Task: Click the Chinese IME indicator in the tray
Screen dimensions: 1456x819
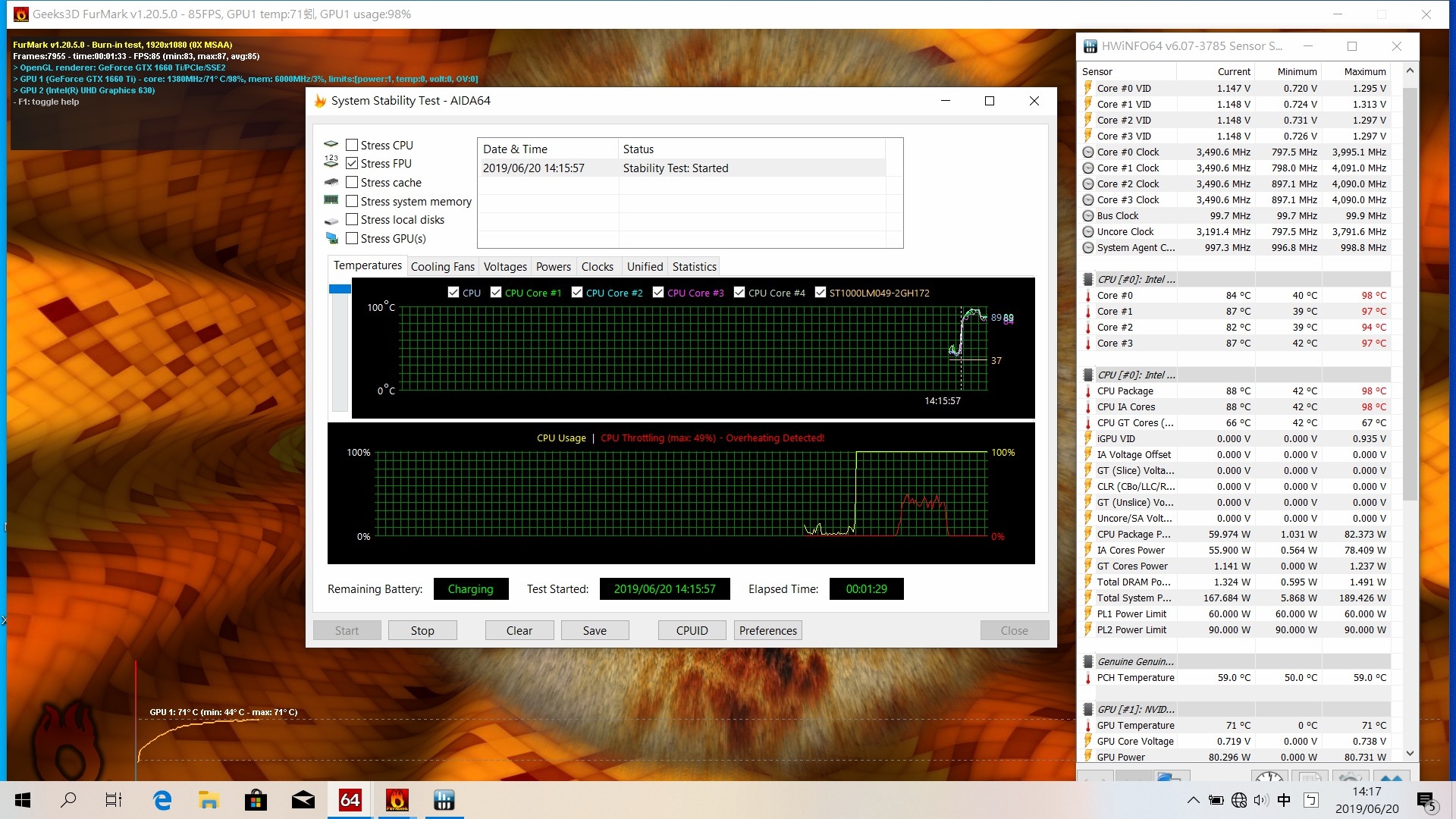Action: coord(1284,800)
